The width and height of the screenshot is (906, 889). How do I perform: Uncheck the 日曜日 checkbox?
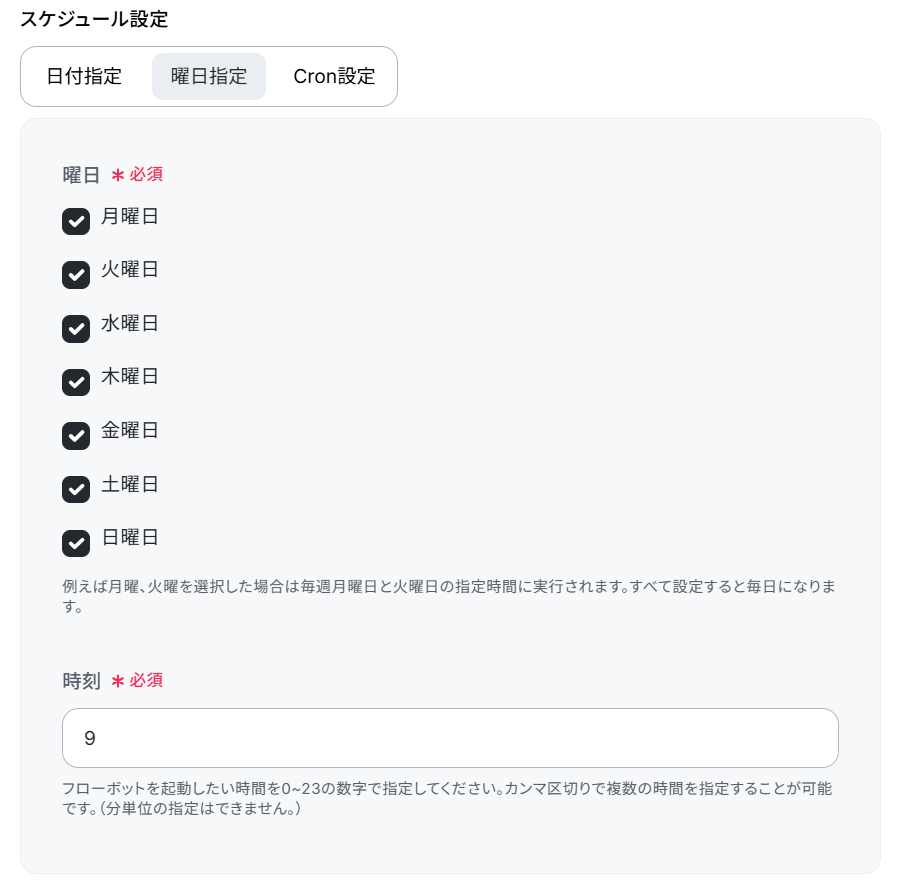(x=76, y=543)
